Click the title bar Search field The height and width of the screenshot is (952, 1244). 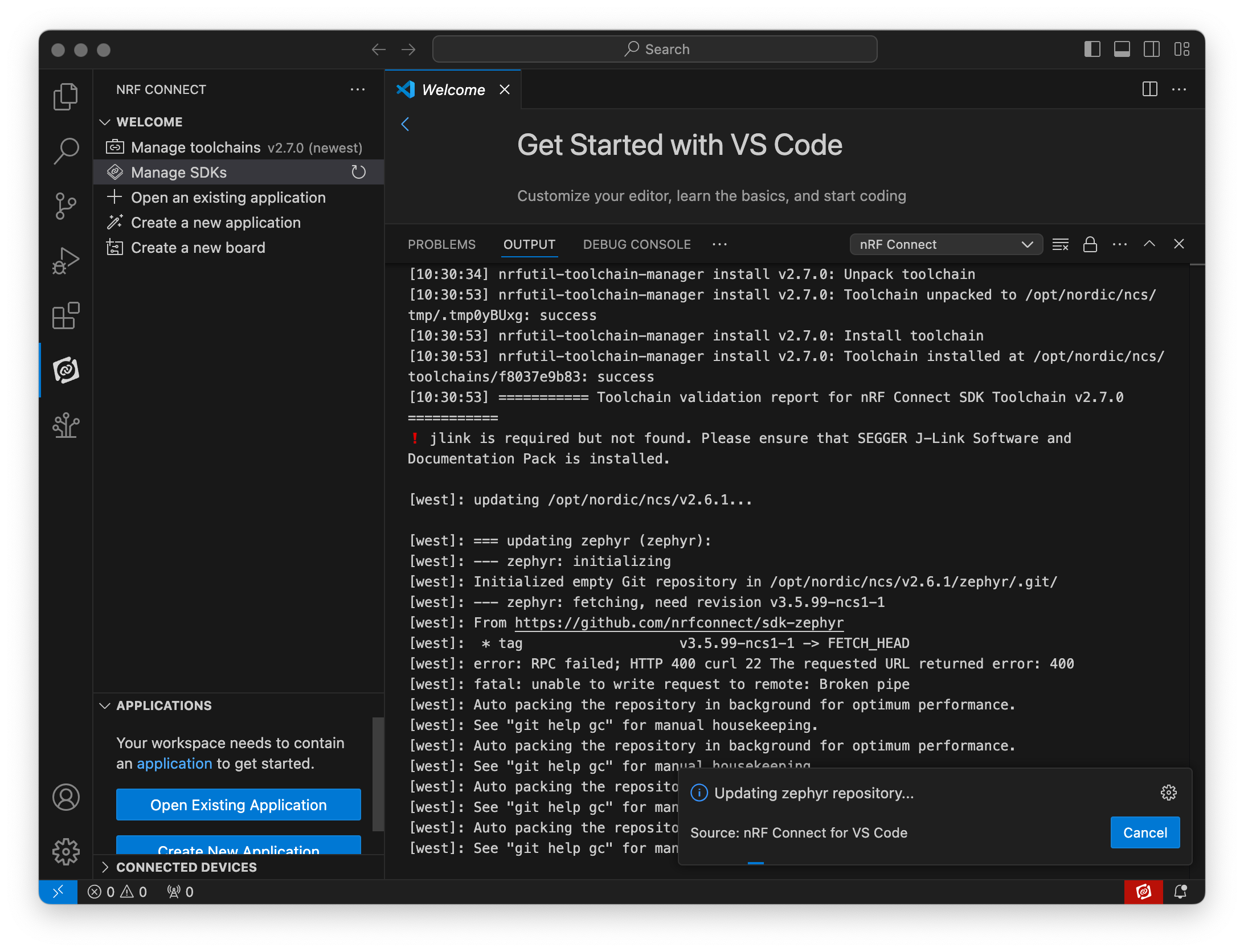[x=655, y=50]
